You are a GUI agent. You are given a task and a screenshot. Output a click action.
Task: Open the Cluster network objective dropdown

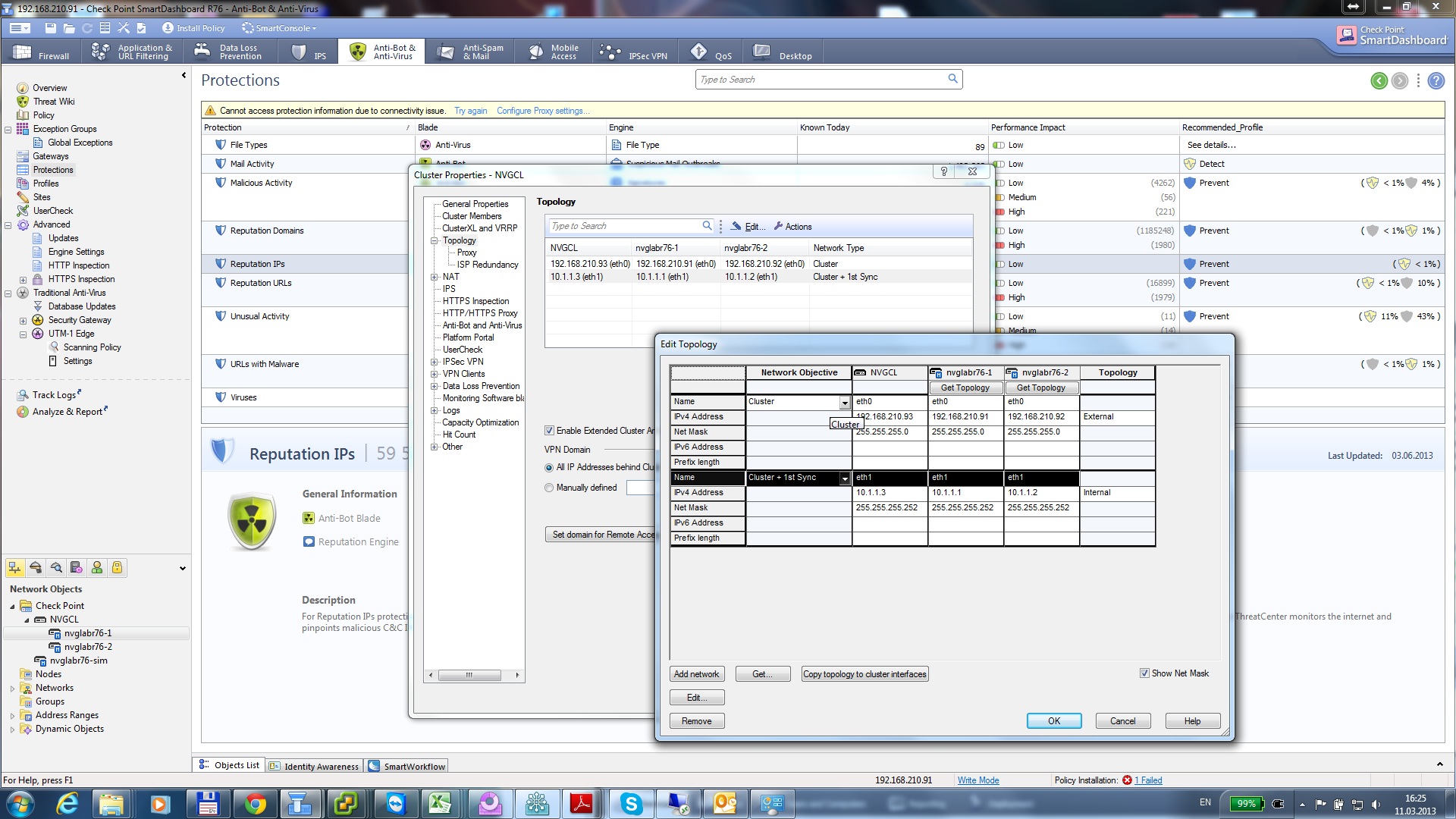point(845,403)
